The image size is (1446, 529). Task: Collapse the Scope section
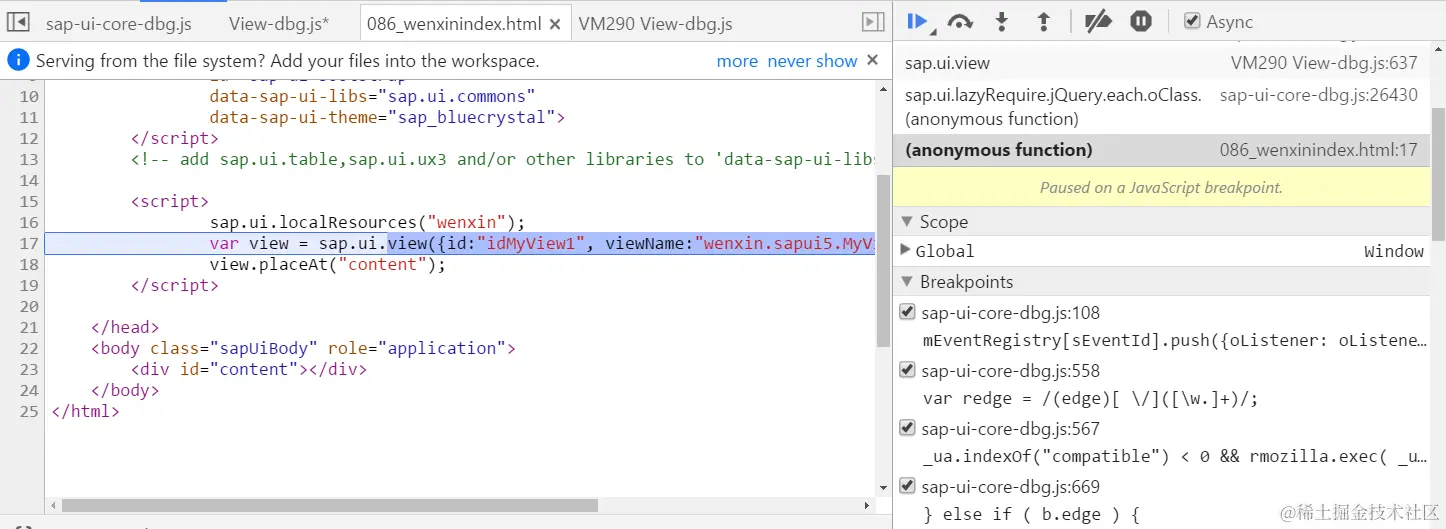point(907,221)
